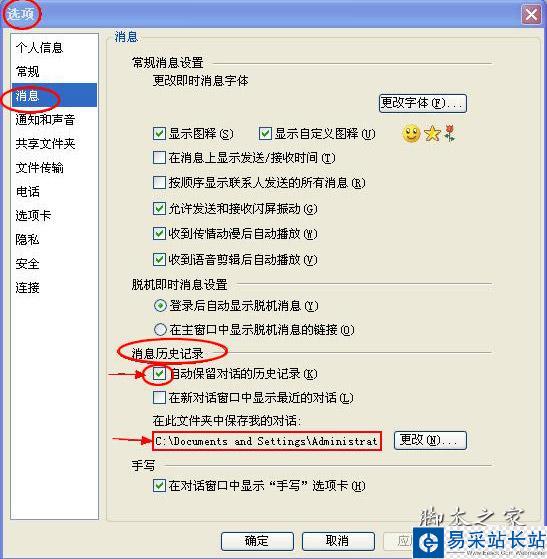
Task: Click the red rose emoticon icon
Action: pos(450,133)
